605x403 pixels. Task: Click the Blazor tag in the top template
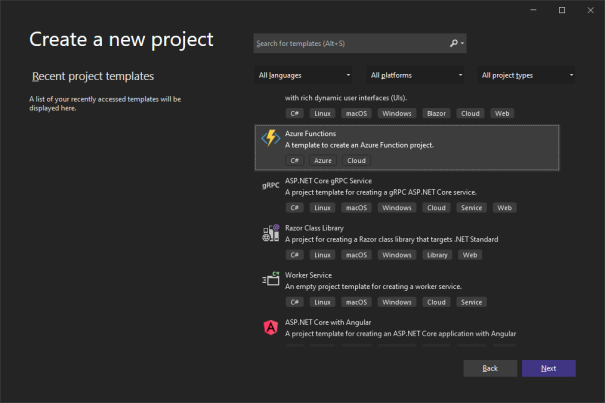(x=436, y=113)
